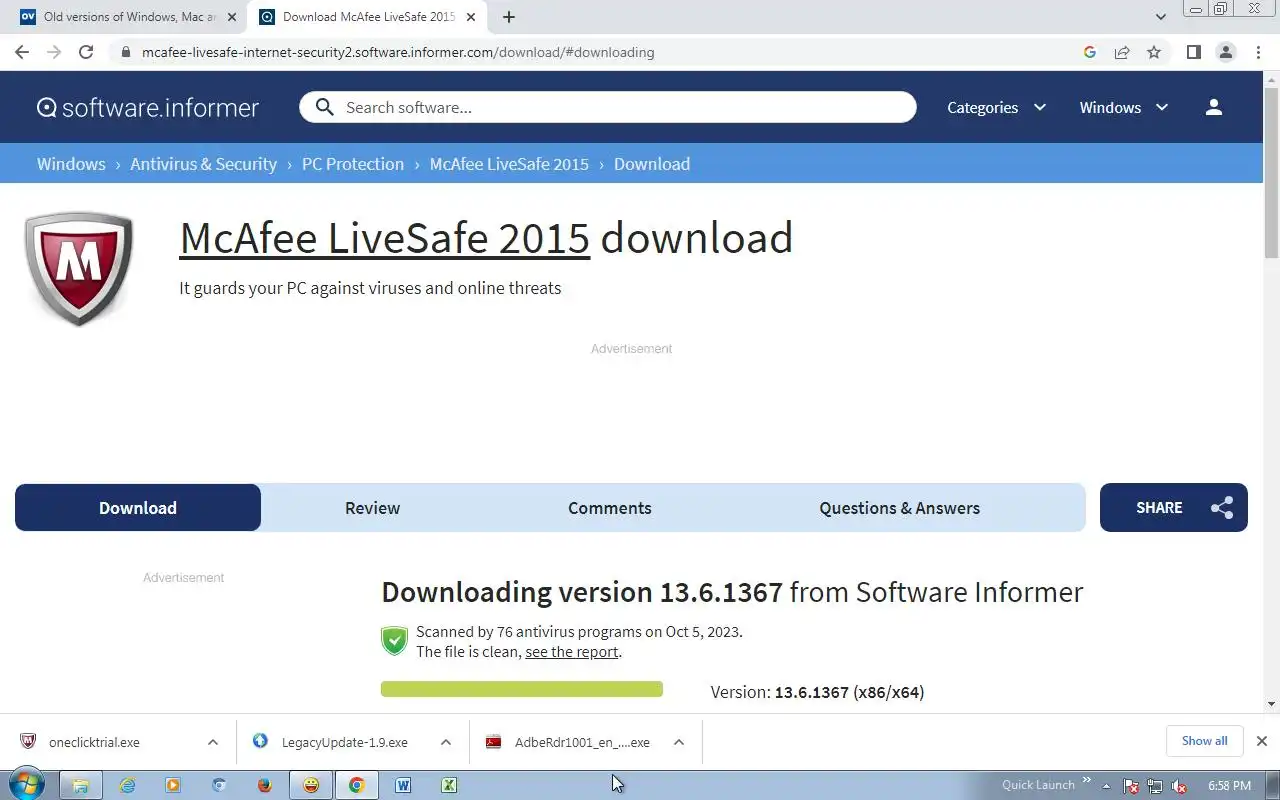Click the share page icon in address bar
This screenshot has height=800, width=1280.
1122,52
